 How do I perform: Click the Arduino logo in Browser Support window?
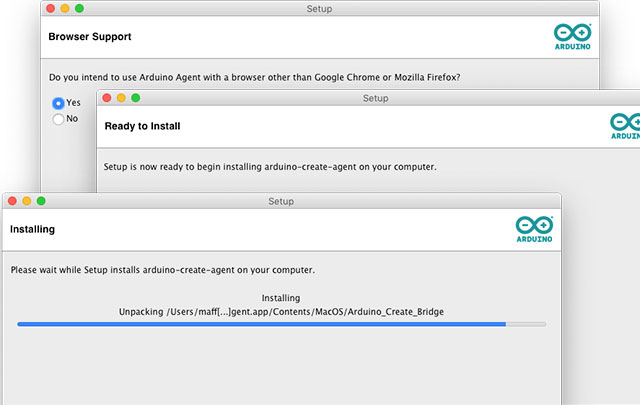tap(573, 36)
